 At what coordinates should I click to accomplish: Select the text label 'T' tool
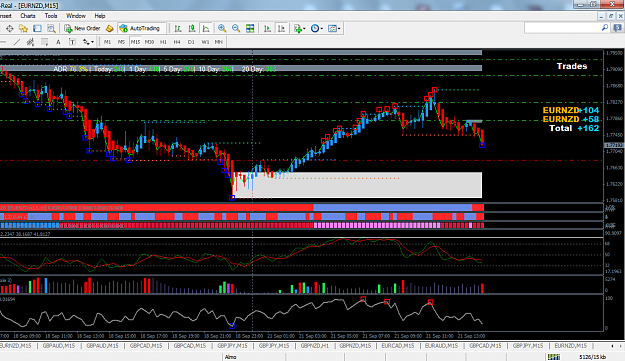72,42
